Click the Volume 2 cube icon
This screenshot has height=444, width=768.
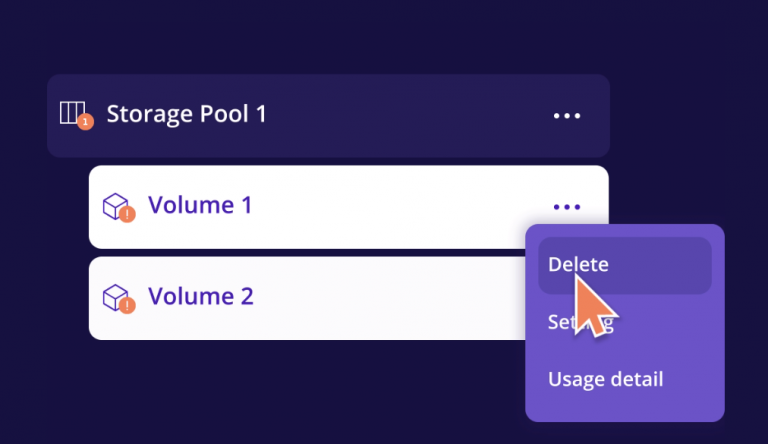pyautogui.click(x=116, y=297)
